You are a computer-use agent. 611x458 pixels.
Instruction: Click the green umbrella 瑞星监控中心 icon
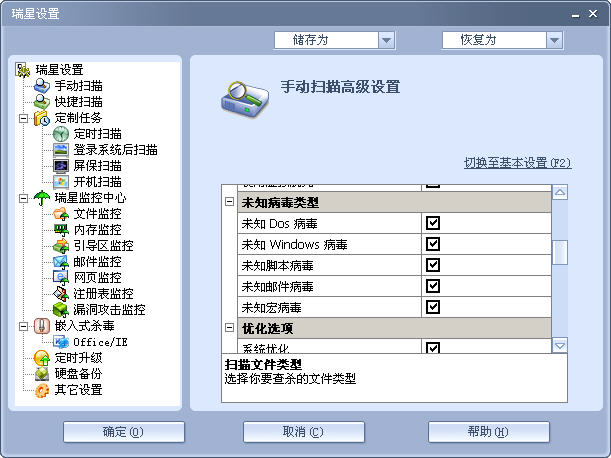click(x=42, y=198)
